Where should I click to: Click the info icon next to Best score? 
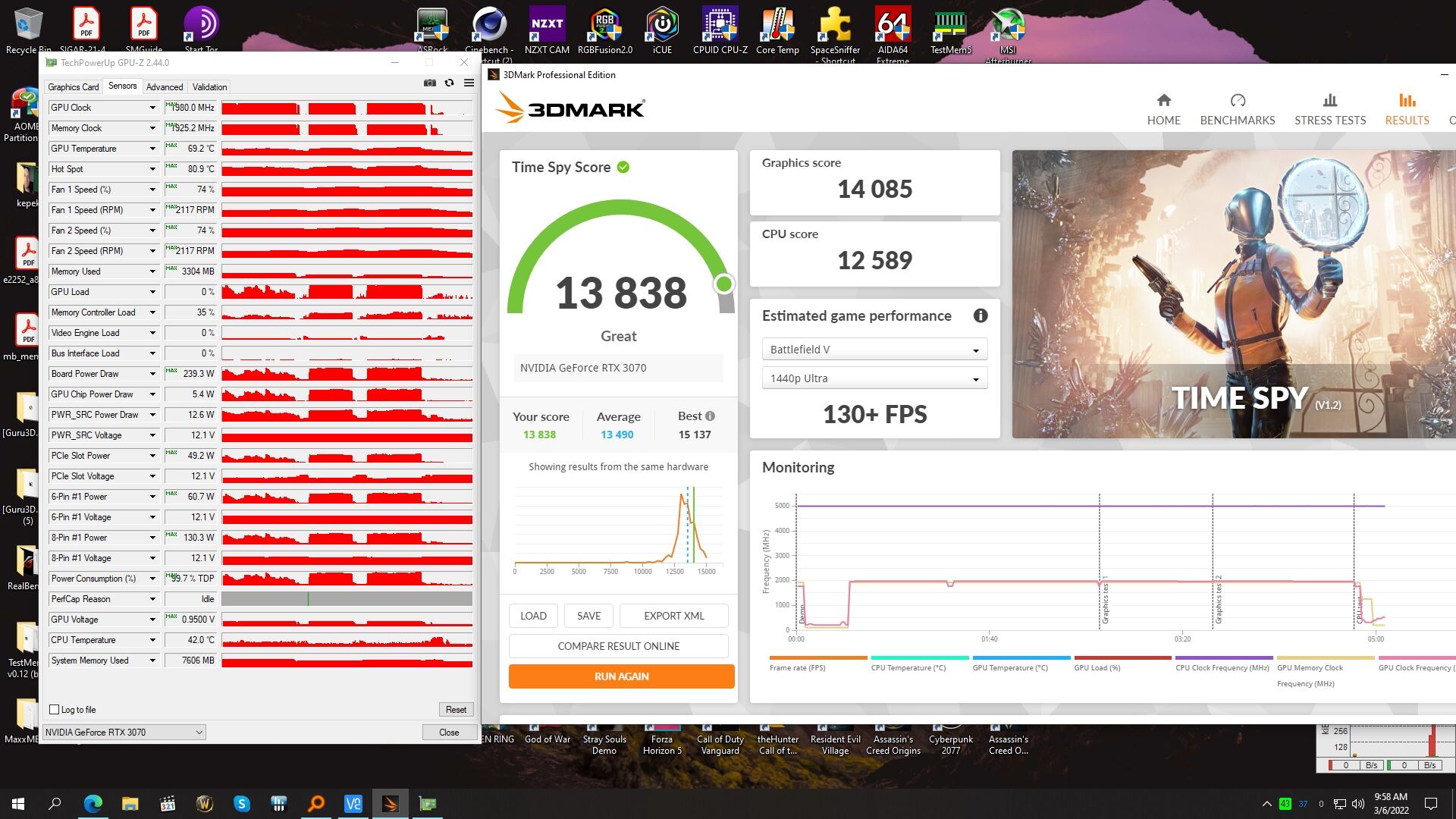coord(710,416)
